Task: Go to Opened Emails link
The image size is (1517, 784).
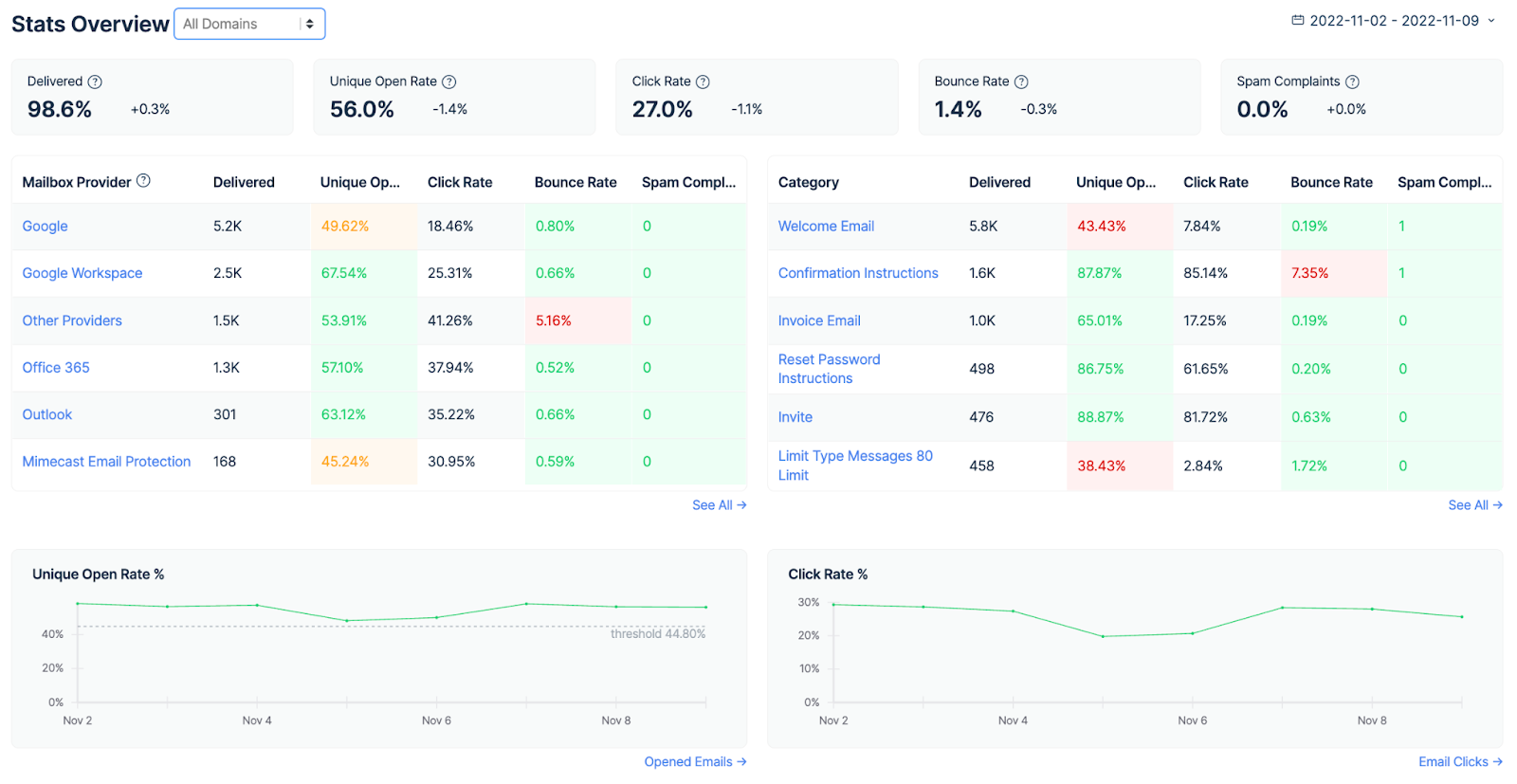Action: [x=695, y=762]
